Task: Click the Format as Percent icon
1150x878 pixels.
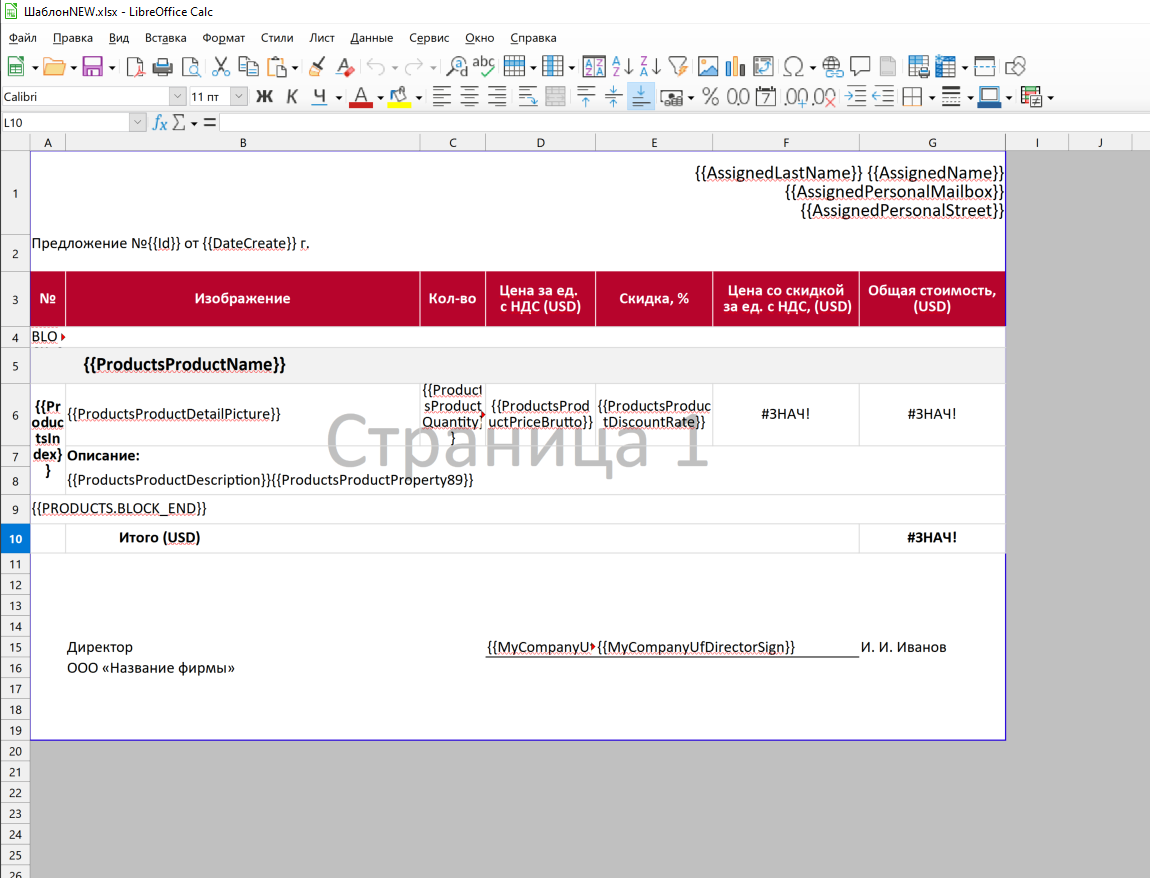Action: [710, 97]
